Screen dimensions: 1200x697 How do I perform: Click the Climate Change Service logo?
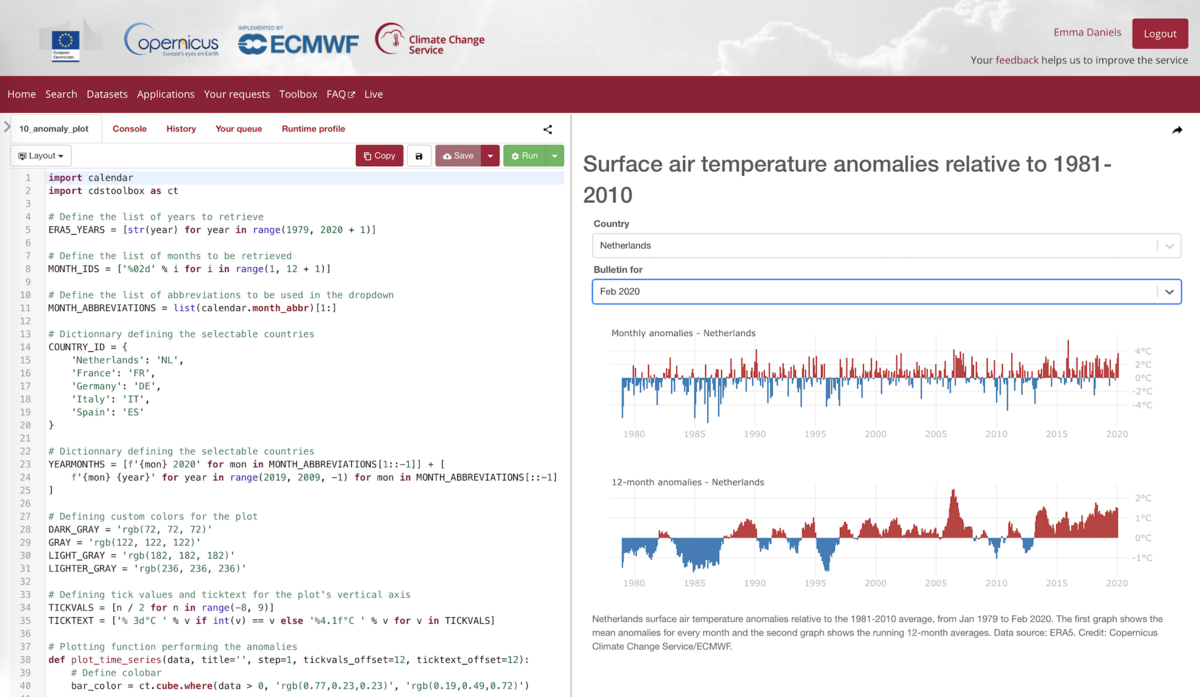tap(430, 40)
